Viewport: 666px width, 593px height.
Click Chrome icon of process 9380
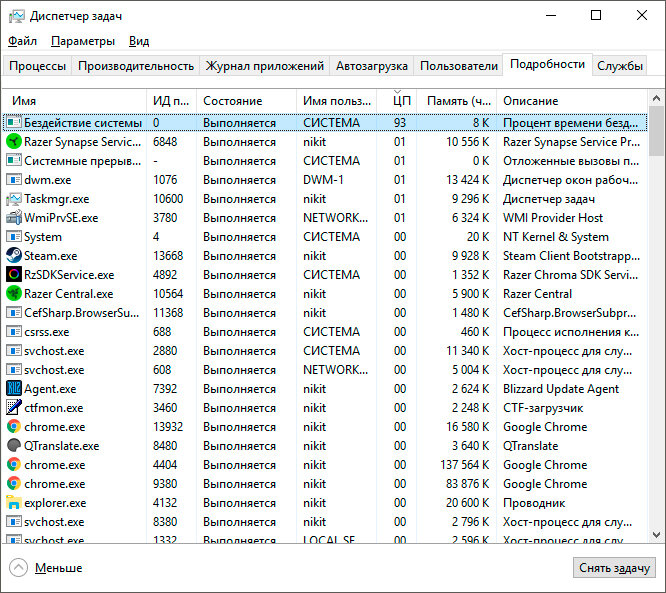[x=14, y=483]
